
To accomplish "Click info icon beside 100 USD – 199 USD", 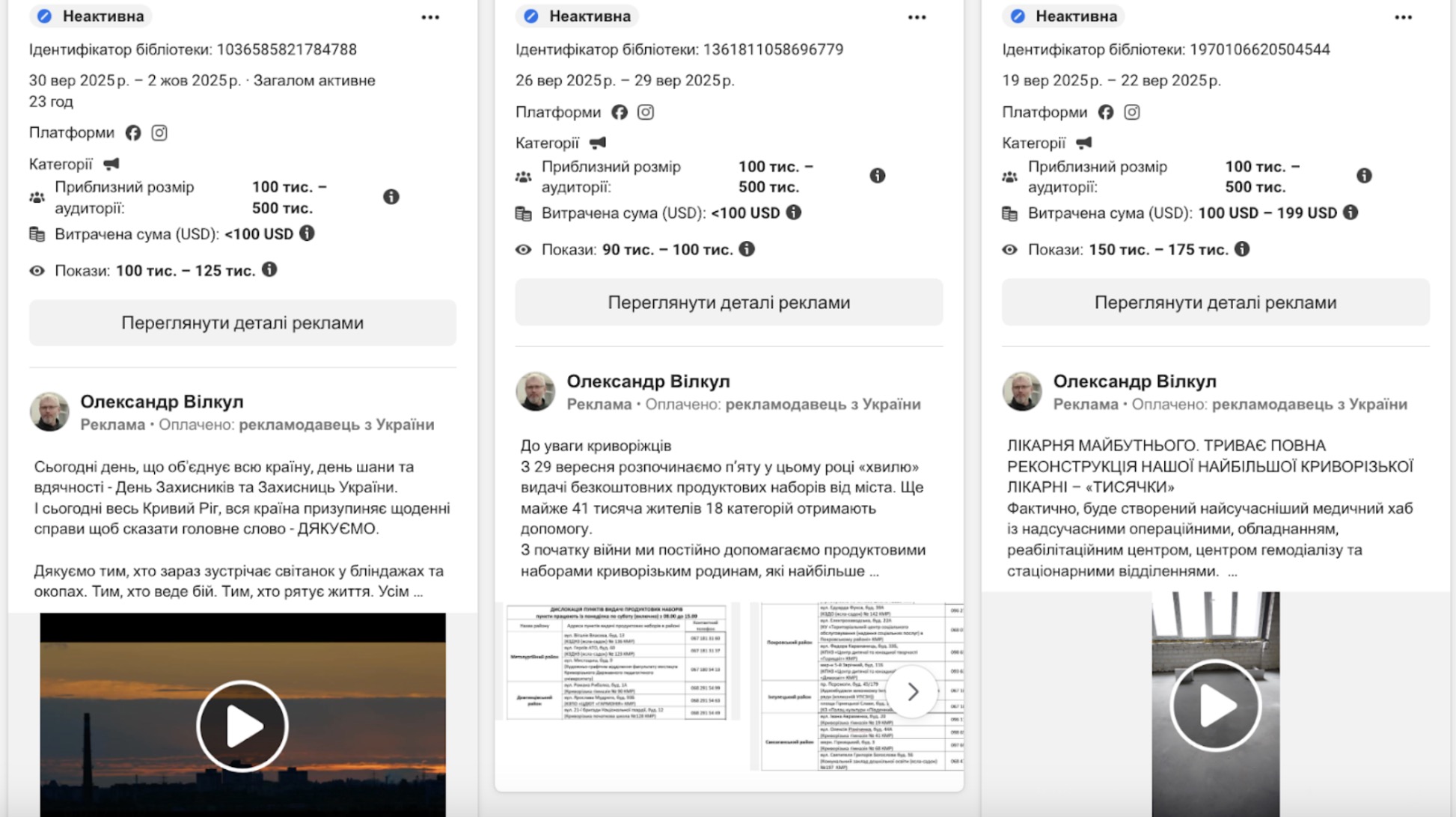I will pos(1351,212).
